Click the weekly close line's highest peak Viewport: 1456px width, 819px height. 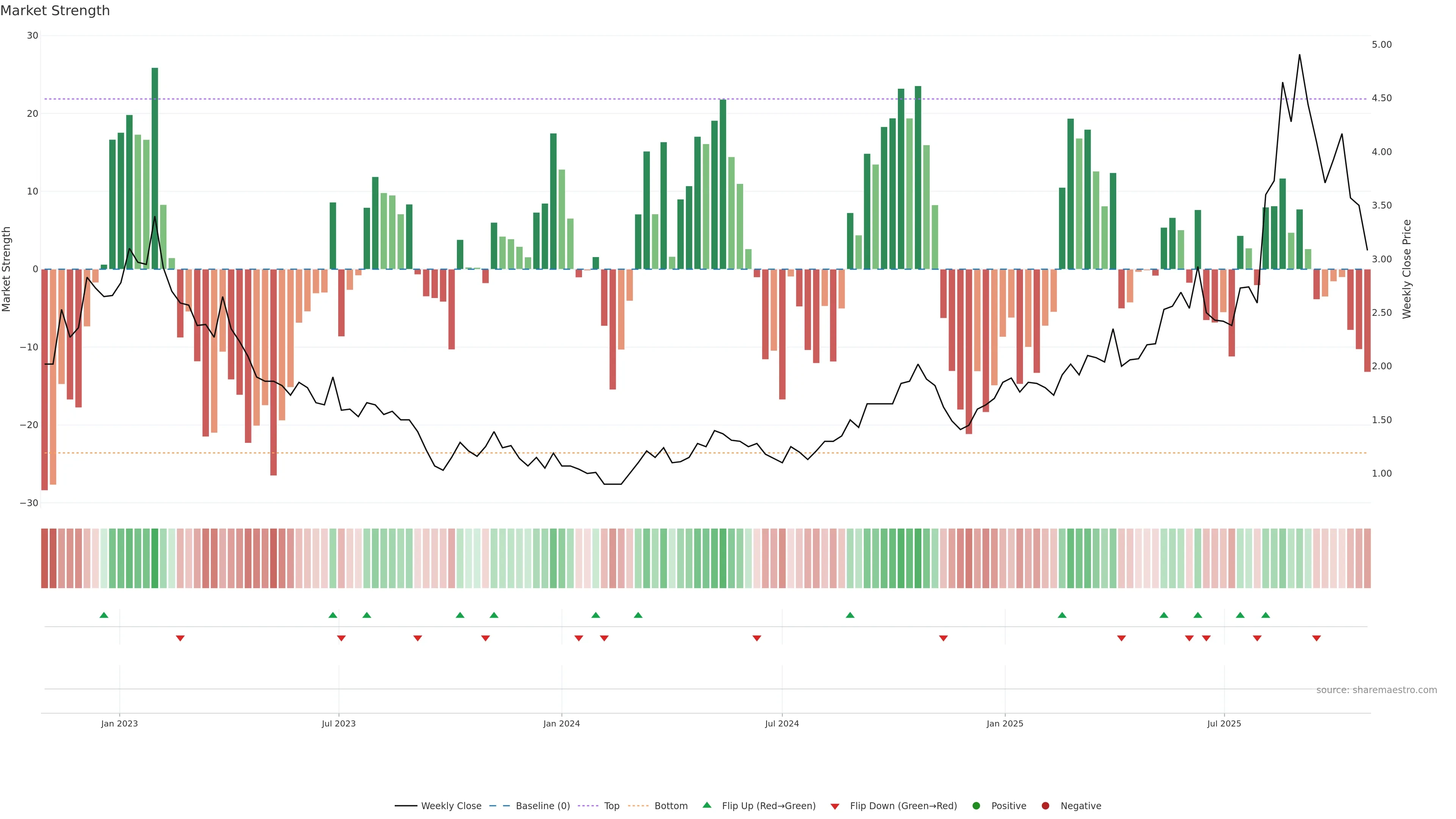(1299, 55)
